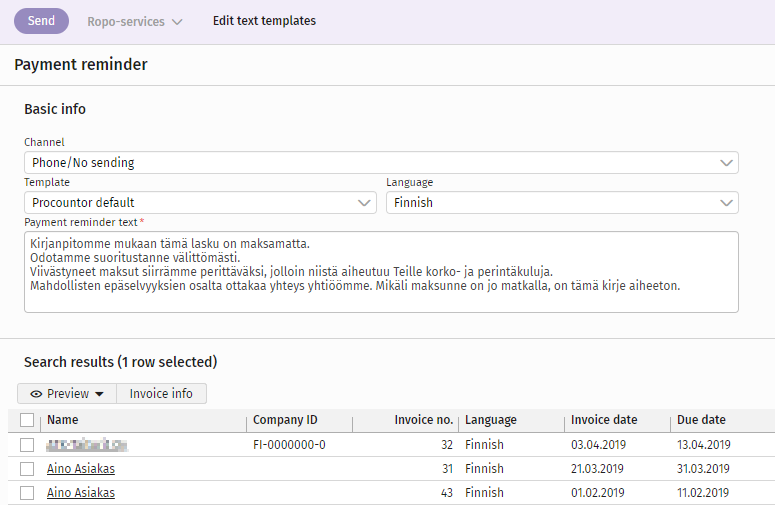Open Aino Asiakas link for invoice 43

coord(81,493)
